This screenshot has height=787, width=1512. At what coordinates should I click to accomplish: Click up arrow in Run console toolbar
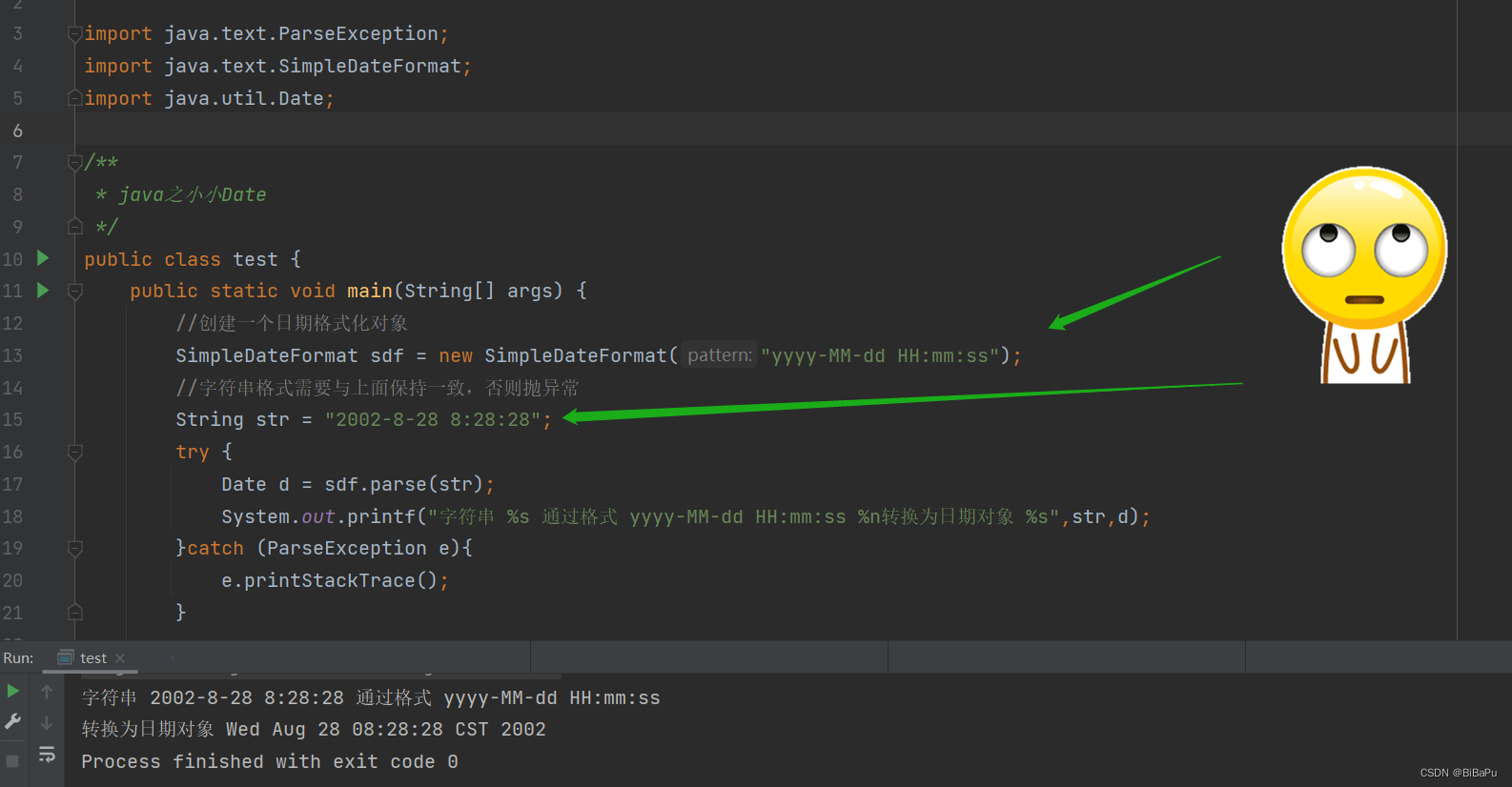tap(47, 692)
